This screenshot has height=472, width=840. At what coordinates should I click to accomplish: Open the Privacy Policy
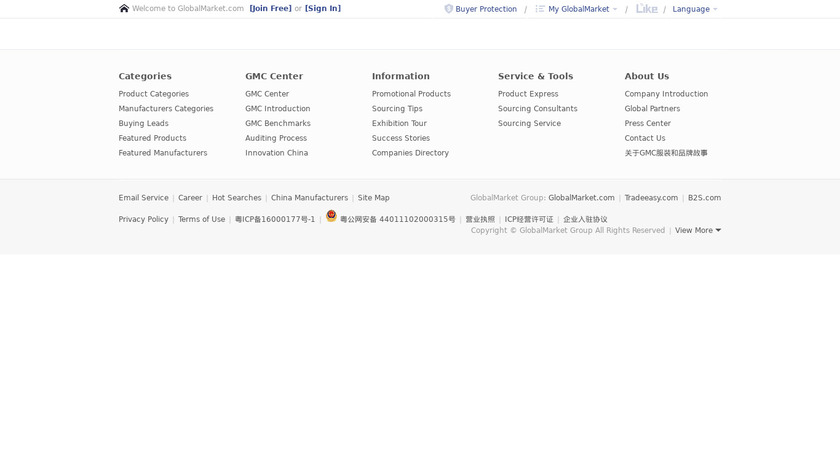tap(144, 219)
